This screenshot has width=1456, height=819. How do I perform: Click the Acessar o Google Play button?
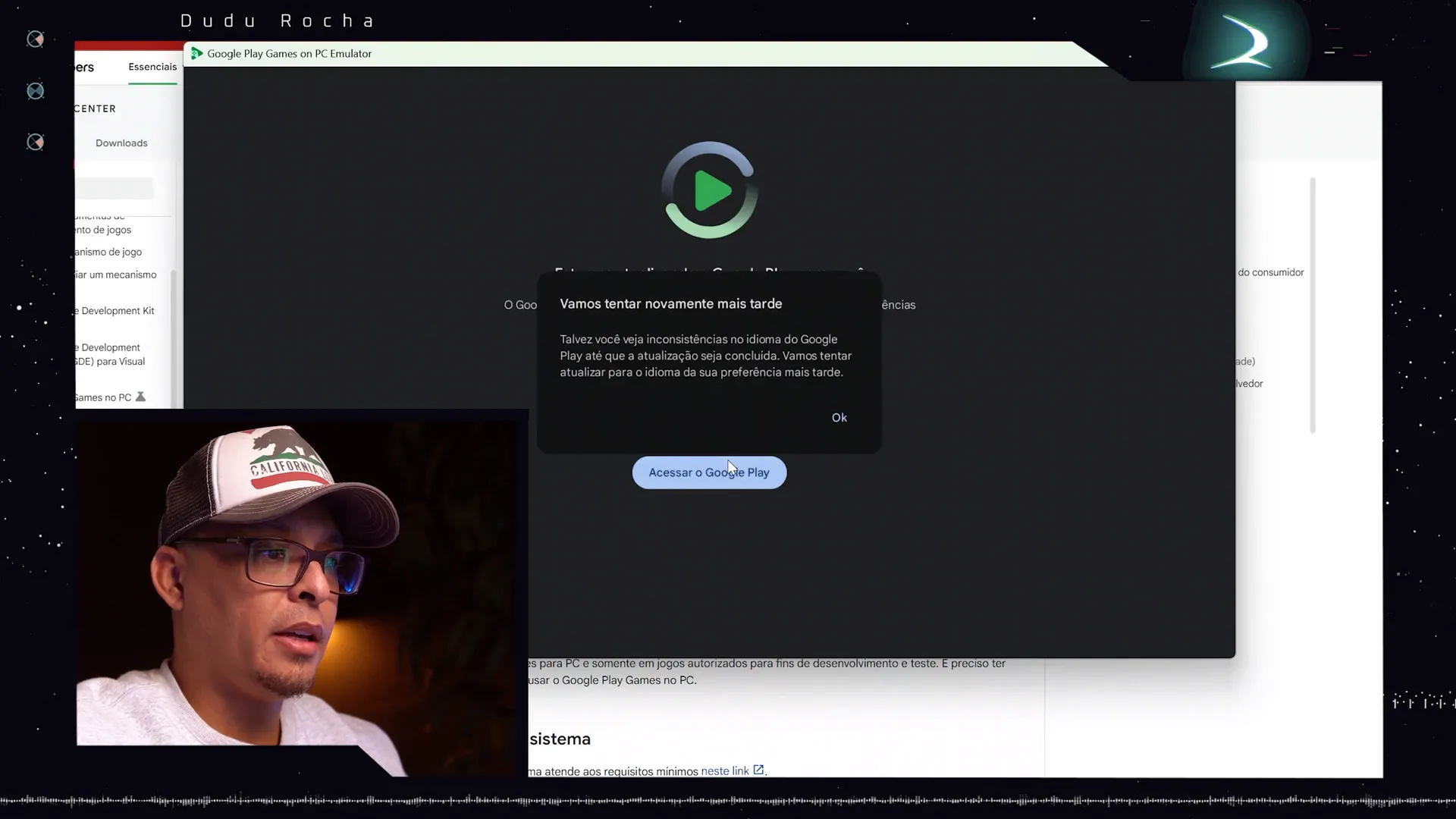[x=709, y=472]
